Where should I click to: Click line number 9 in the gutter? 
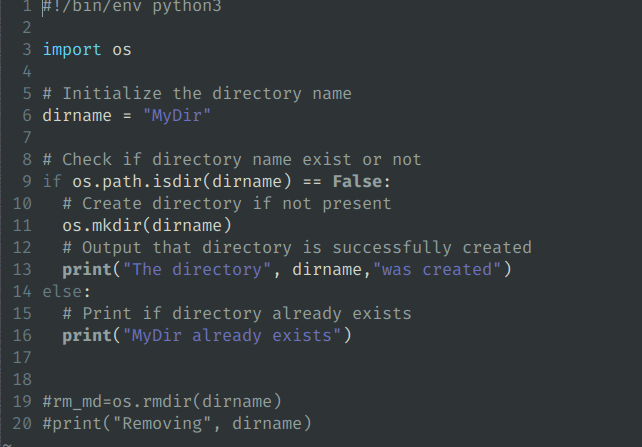pos(26,181)
